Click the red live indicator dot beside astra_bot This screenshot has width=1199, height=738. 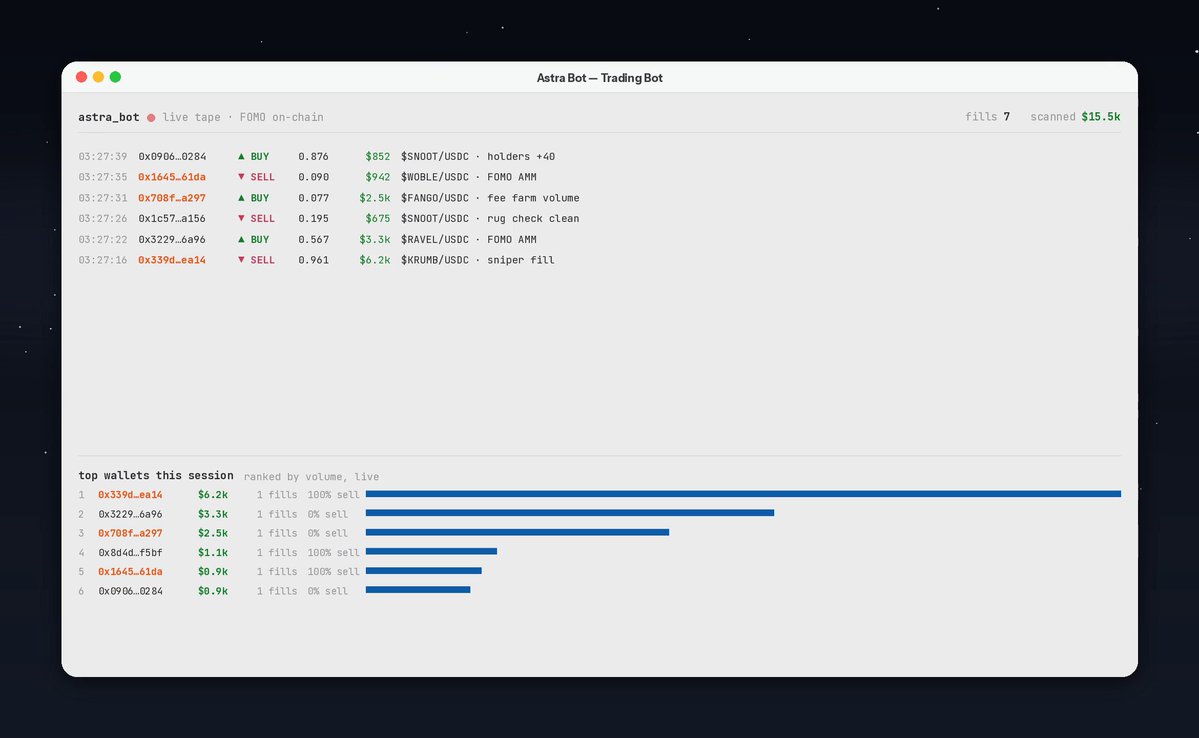pyautogui.click(x=151, y=118)
